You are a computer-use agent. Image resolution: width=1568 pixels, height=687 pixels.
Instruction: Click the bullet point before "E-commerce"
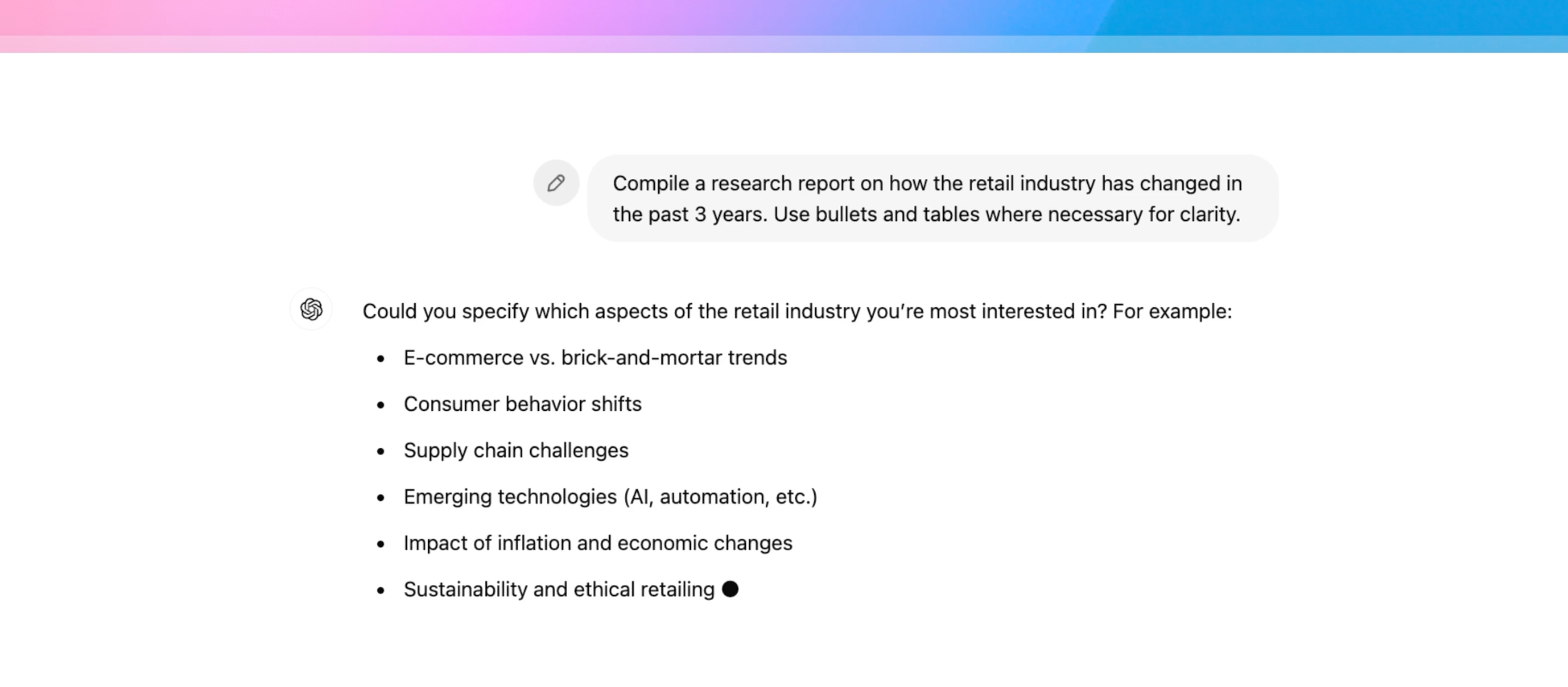point(381,358)
